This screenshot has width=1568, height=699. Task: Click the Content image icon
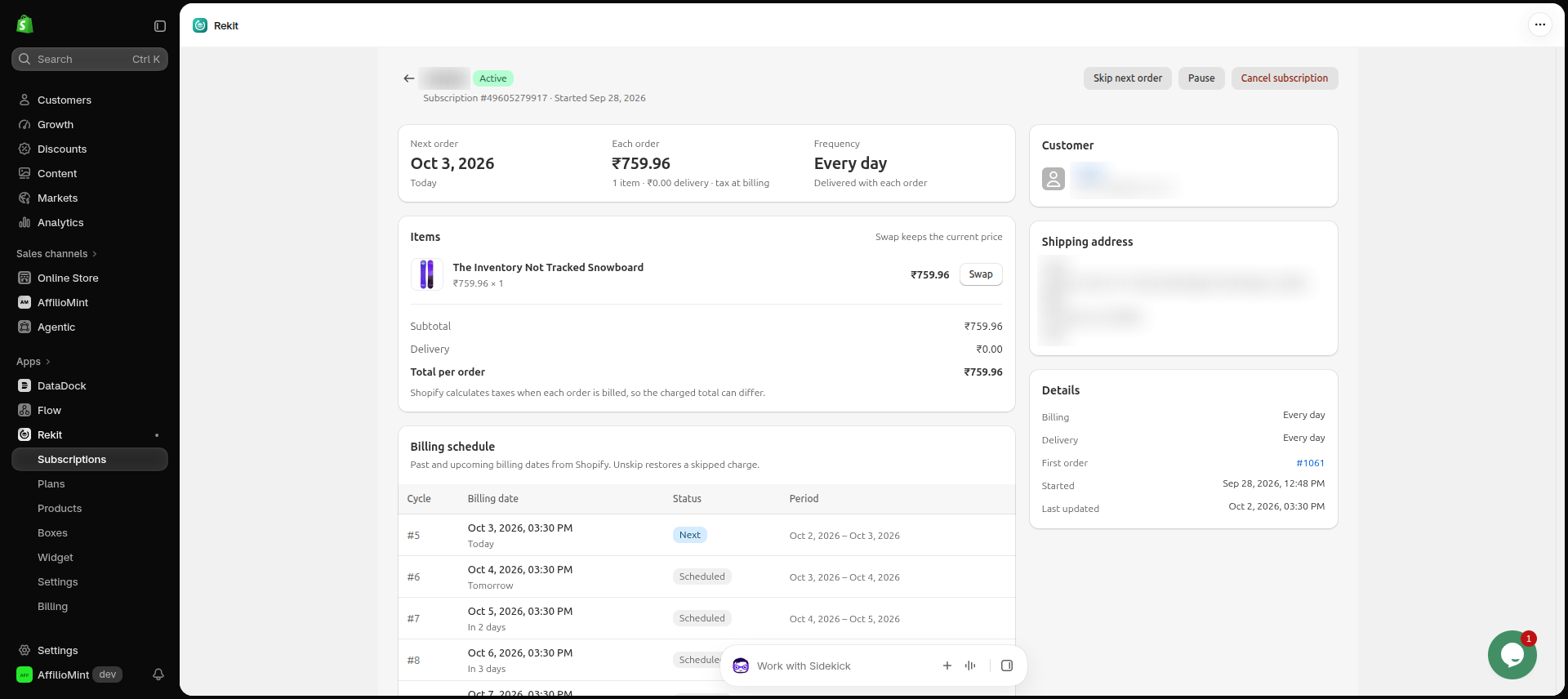click(24, 173)
